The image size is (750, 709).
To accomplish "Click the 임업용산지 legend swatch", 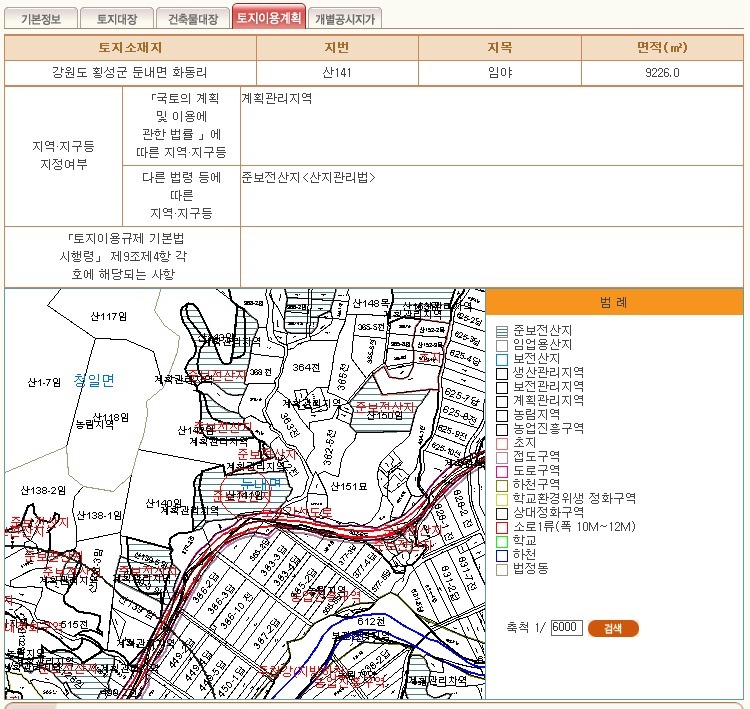I will (x=502, y=345).
